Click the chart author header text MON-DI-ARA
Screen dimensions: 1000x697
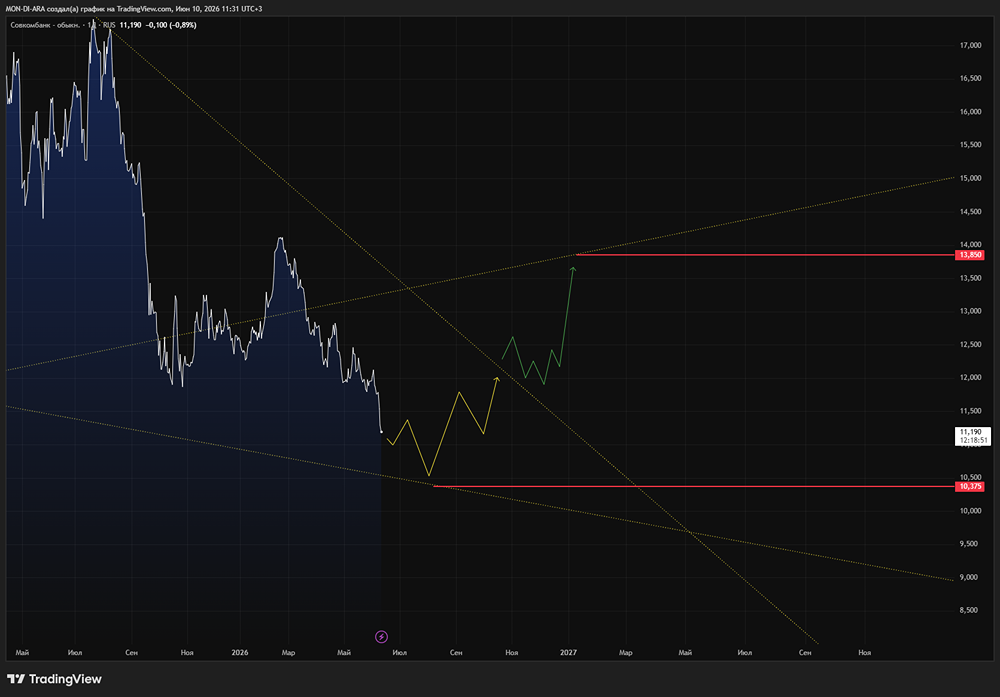[25, 9]
